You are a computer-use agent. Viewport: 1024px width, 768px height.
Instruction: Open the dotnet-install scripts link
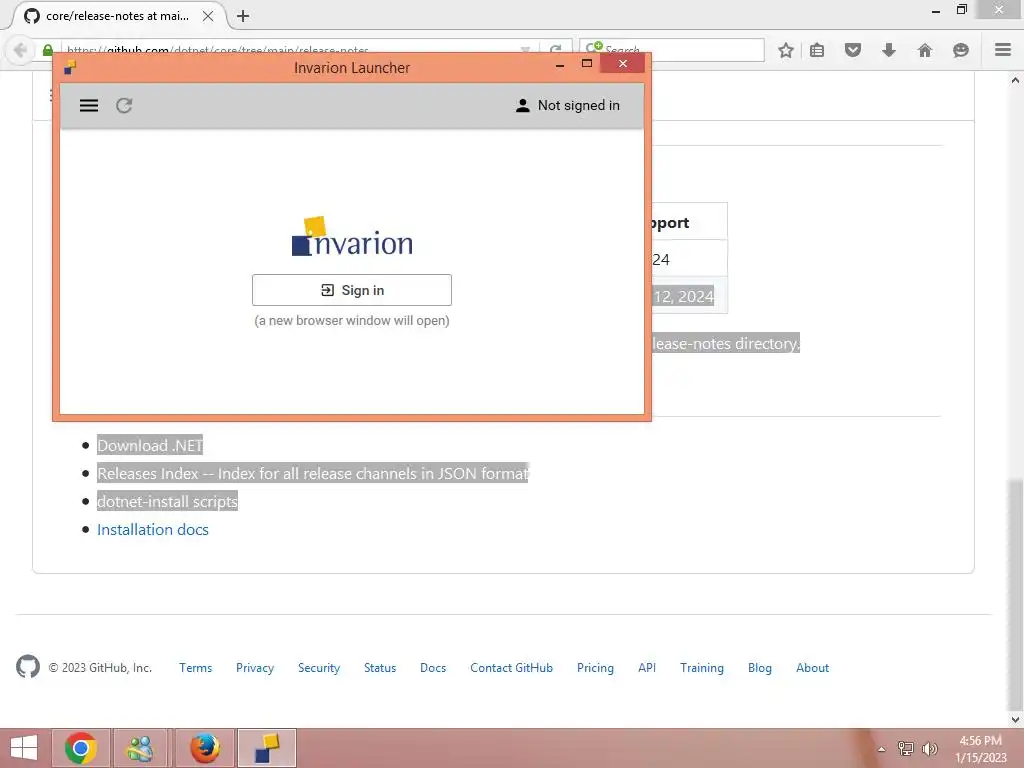[x=167, y=502]
